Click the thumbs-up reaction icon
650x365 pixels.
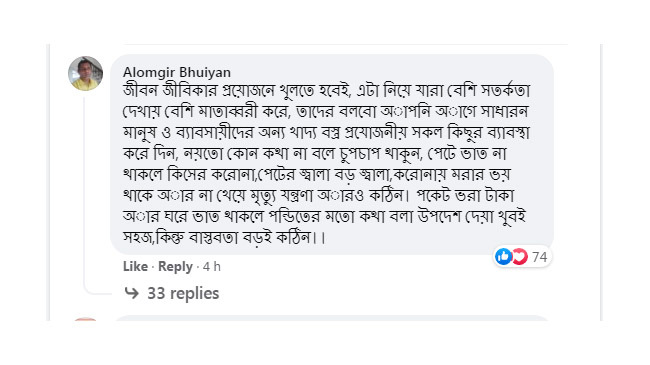click(x=504, y=257)
